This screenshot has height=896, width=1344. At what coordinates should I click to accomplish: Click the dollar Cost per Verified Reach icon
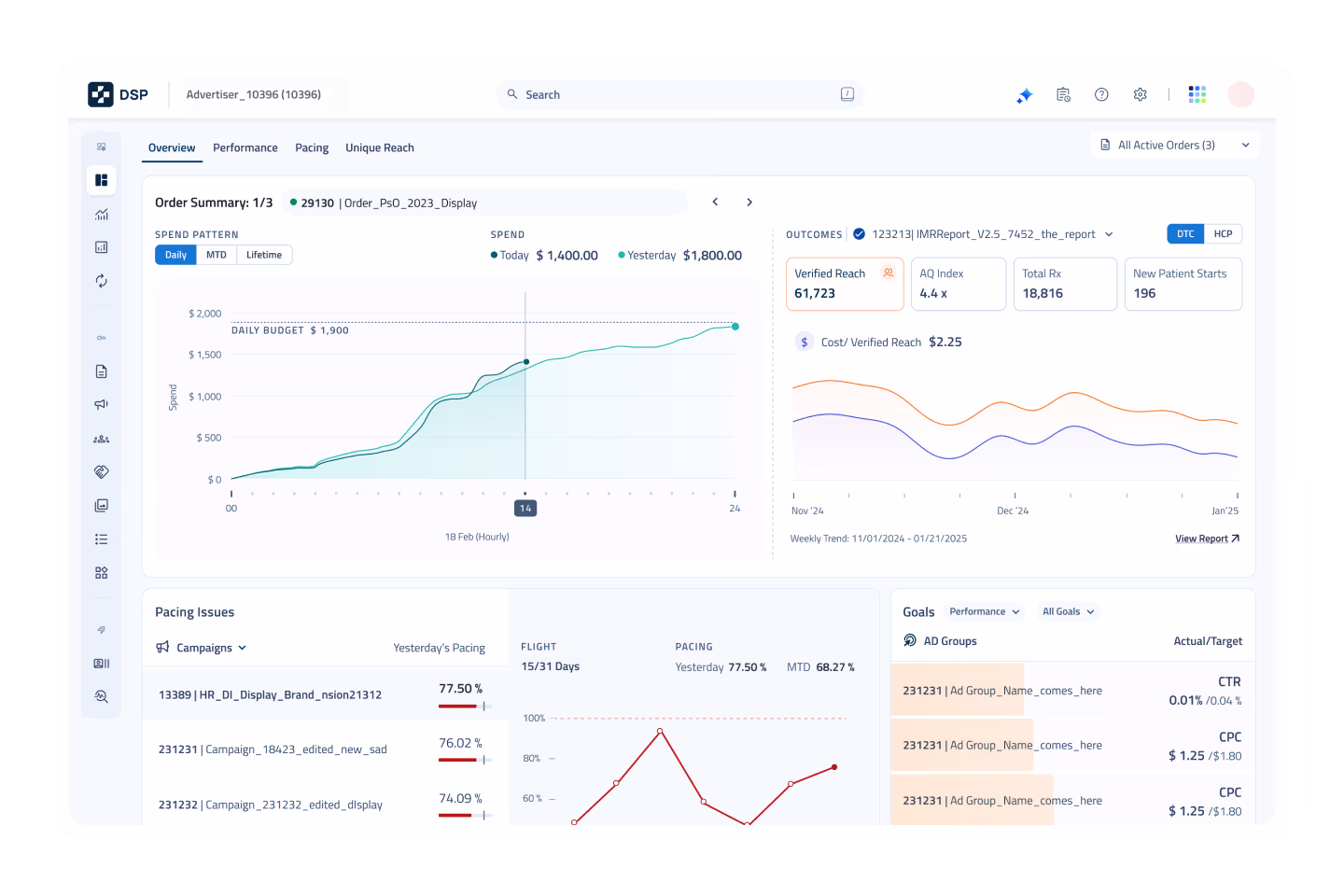point(805,343)
